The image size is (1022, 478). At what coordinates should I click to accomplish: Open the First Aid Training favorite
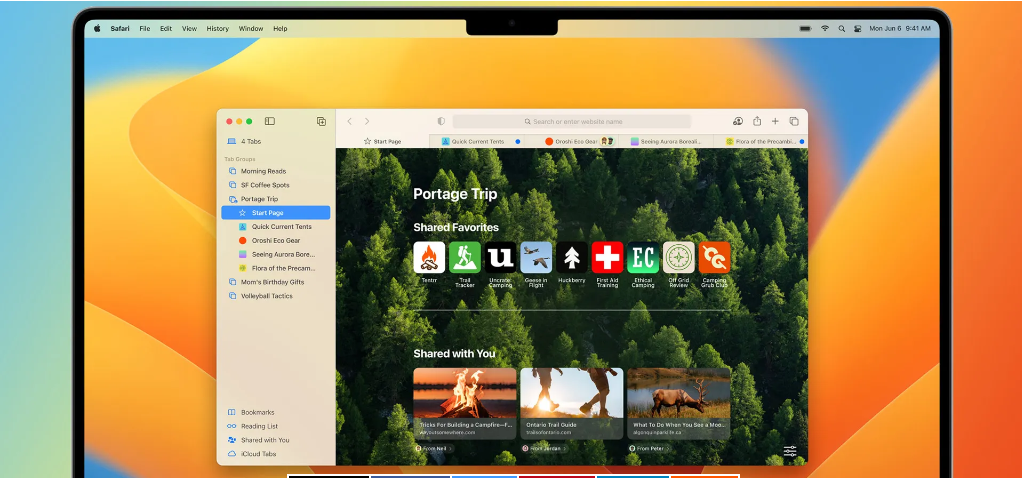point(607,257)
